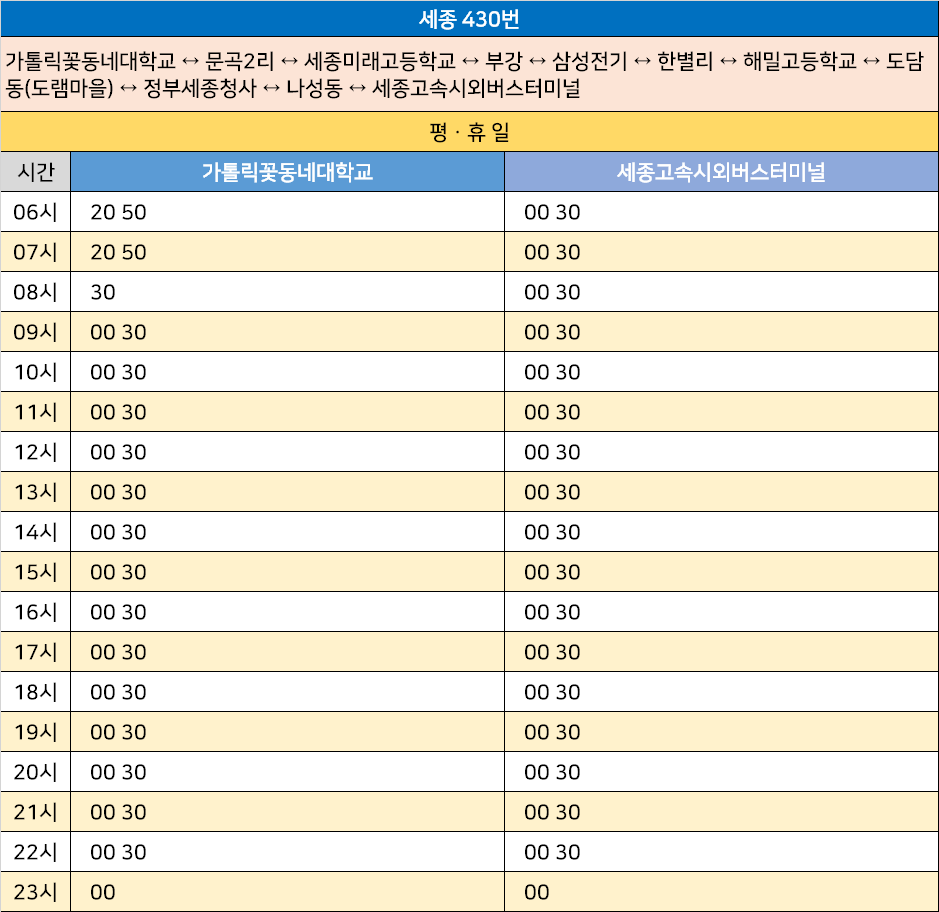Image resolution: width=939 pixels, height=912 pixels.
Task: Click terminal departures '00 30' in 16시 row
Action: click(x=552, y=613)
